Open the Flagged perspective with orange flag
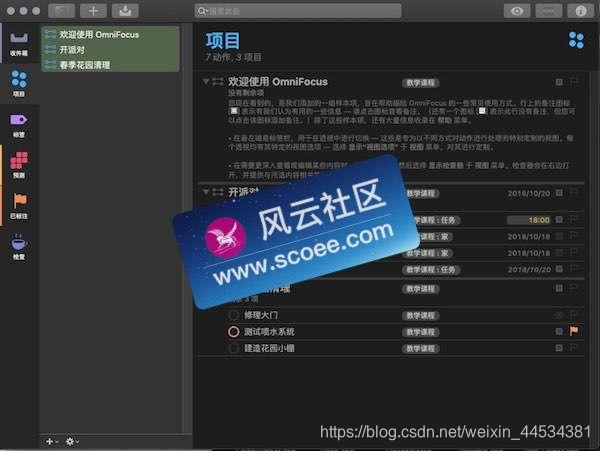 [19, 206]
